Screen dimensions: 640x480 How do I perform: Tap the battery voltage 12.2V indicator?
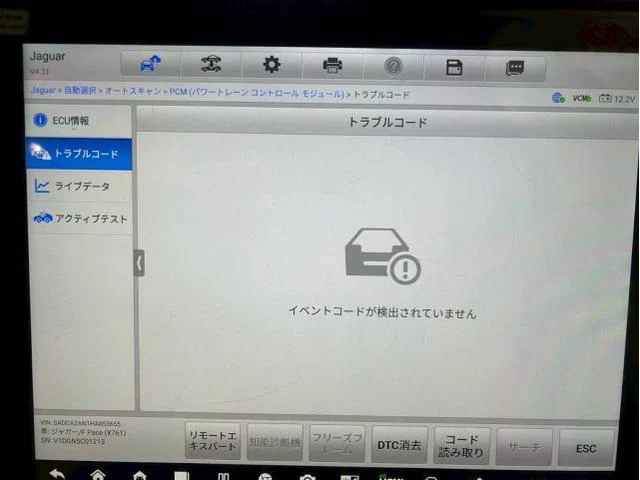click(617, 99)
